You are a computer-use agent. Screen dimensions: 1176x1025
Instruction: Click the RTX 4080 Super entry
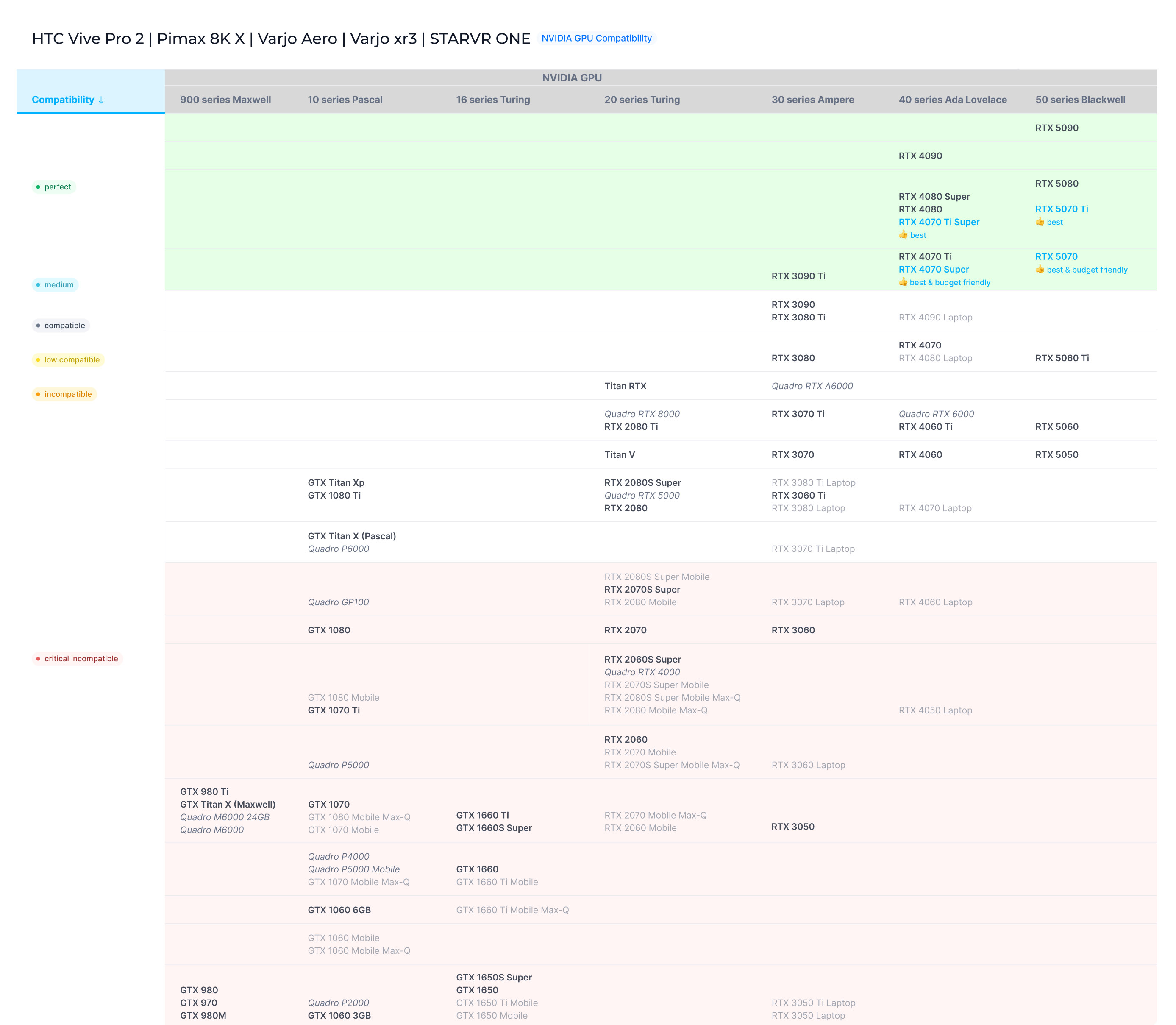pyautogui.click(x=934, y=197)
